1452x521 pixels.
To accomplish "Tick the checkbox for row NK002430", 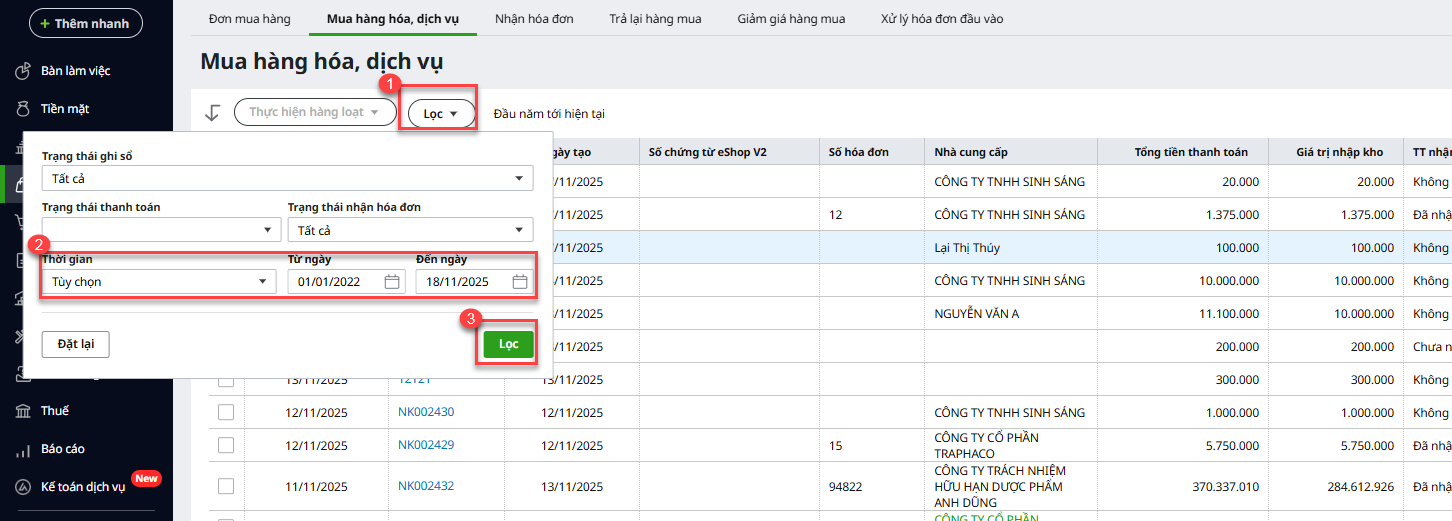I will coord(226,412).
